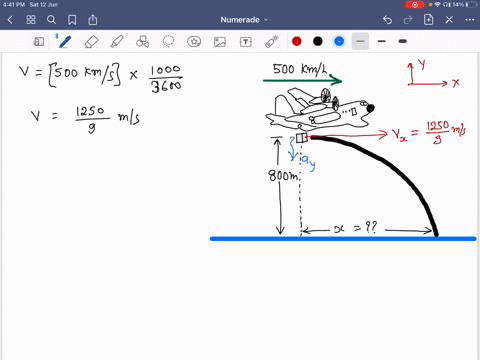
Task: Open the more options ellipsis menu
Action: point(470,20)
